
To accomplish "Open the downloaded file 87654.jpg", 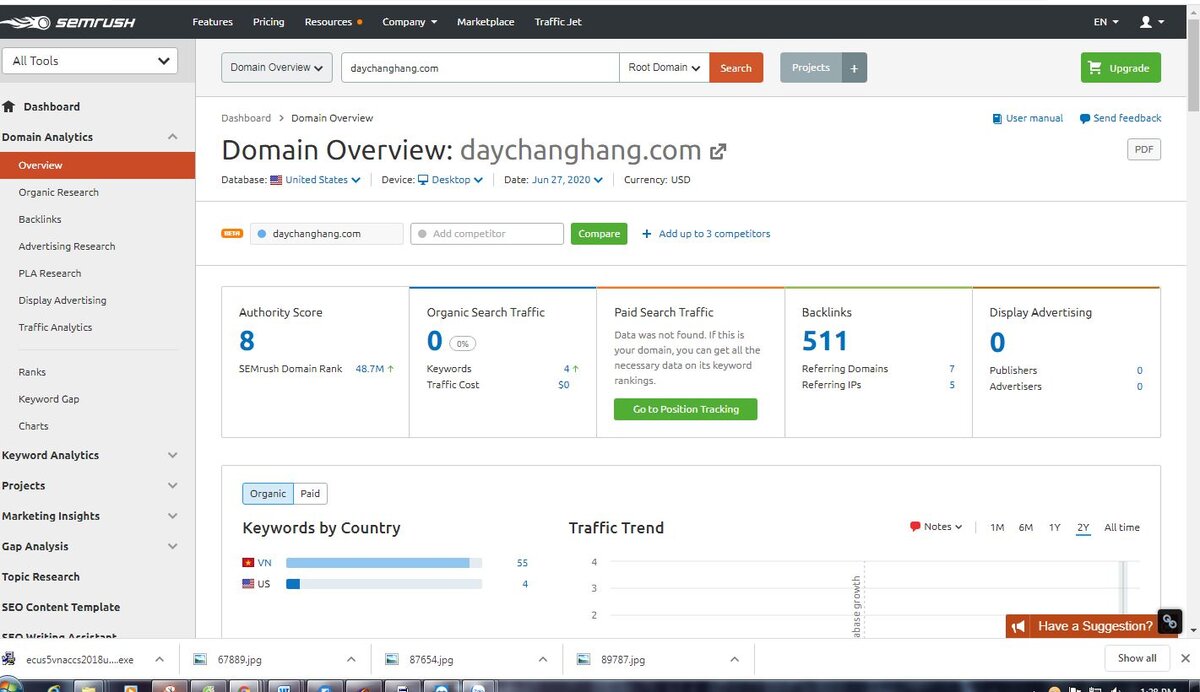I will 432,660.
